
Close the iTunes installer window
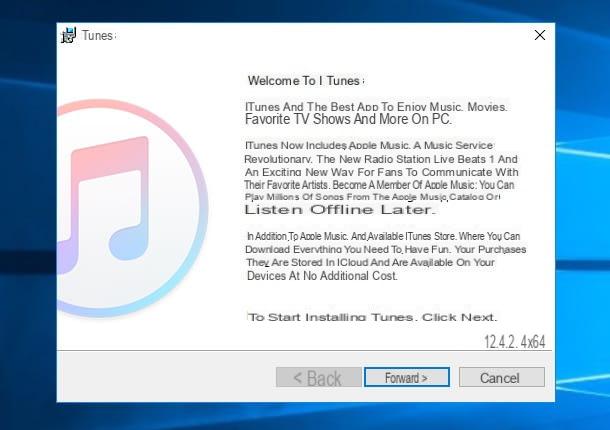(x=540, y=35)
